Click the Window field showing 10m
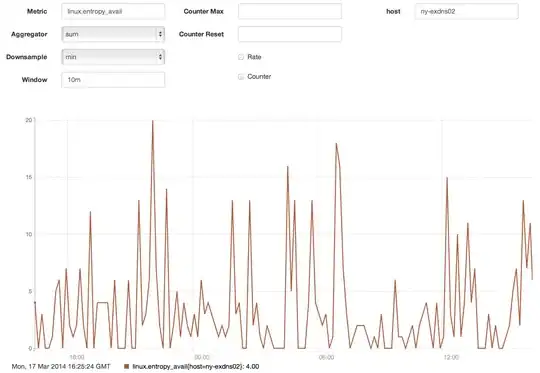Viewport: 540px width, 373px height. point(113,80)
